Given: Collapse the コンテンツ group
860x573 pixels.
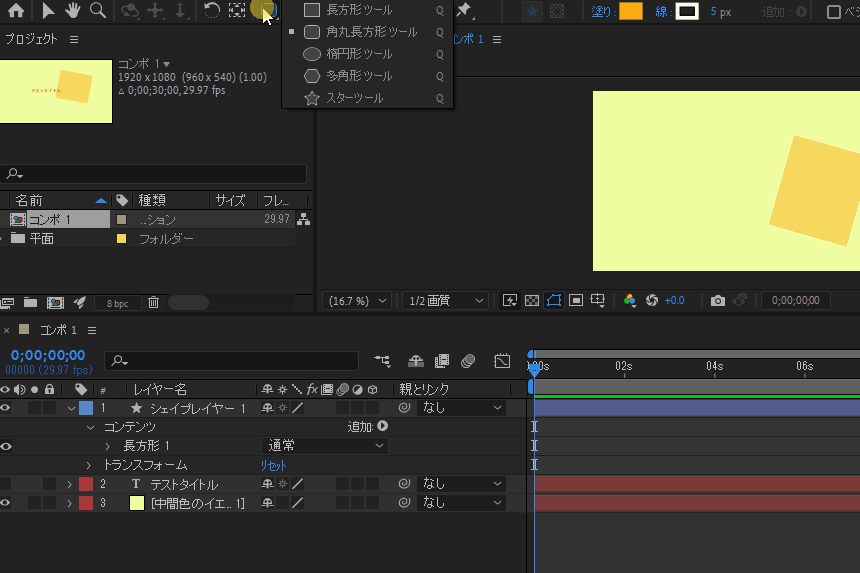Looking at the screenshot, I should point(91,427).
